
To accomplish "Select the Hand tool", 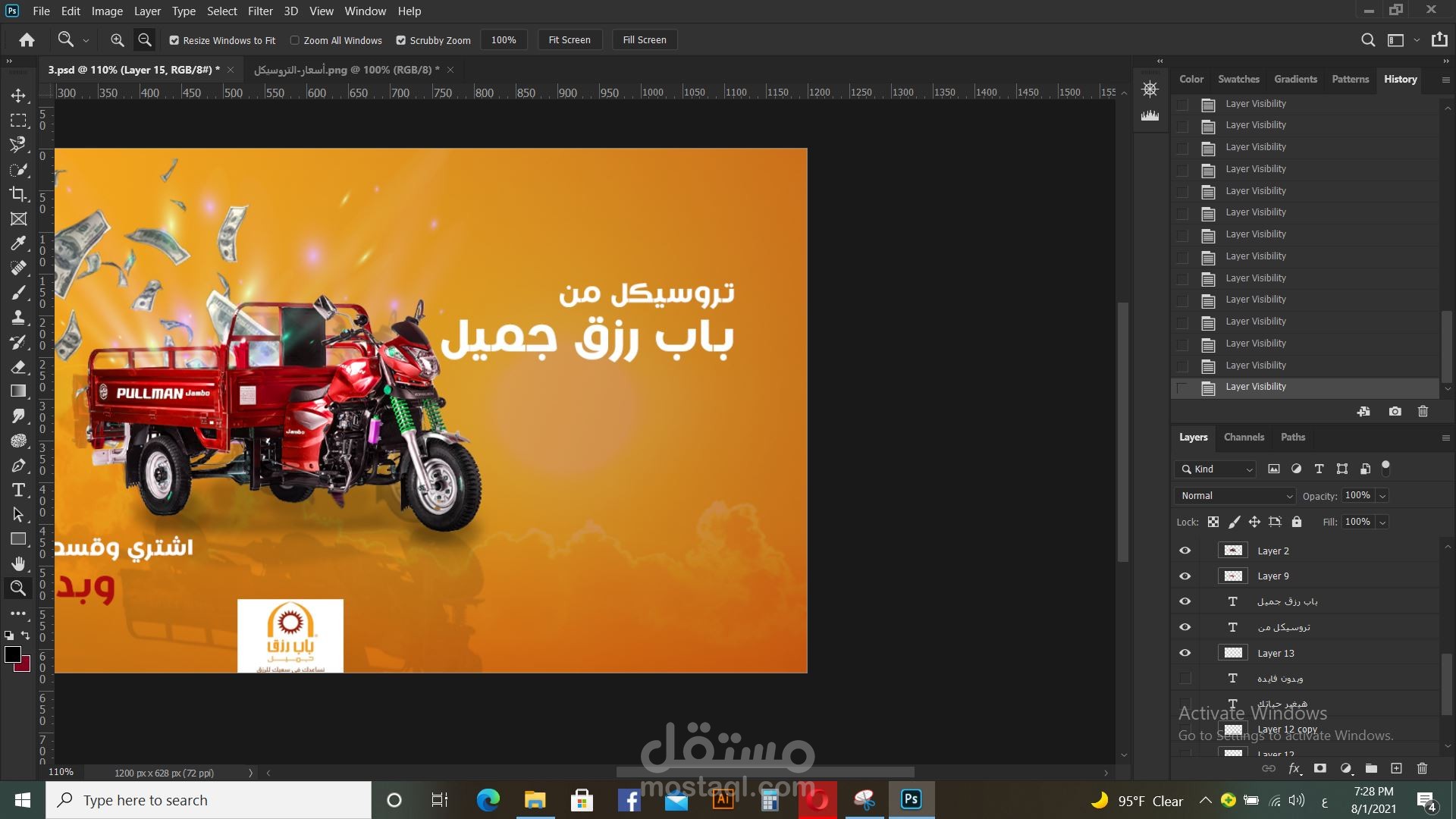I will [x=18, y=563].
